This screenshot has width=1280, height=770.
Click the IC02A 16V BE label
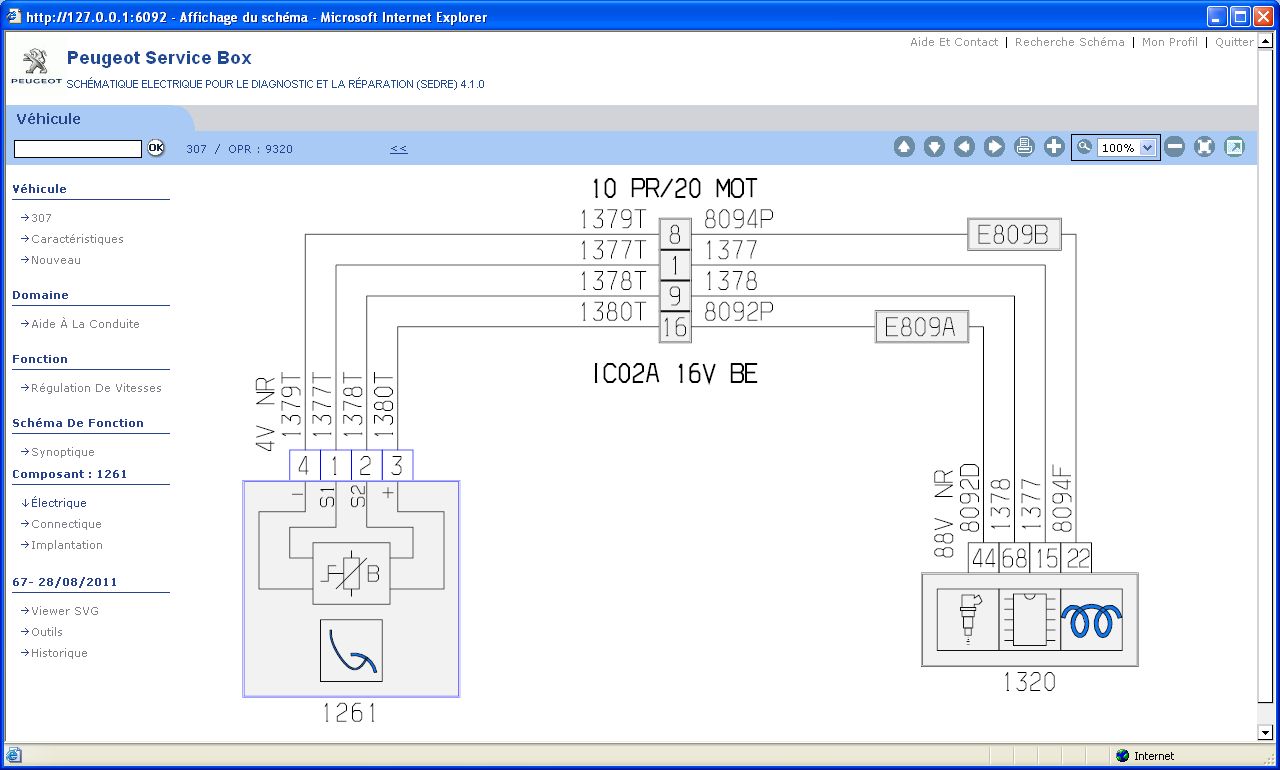click(675, 374)
